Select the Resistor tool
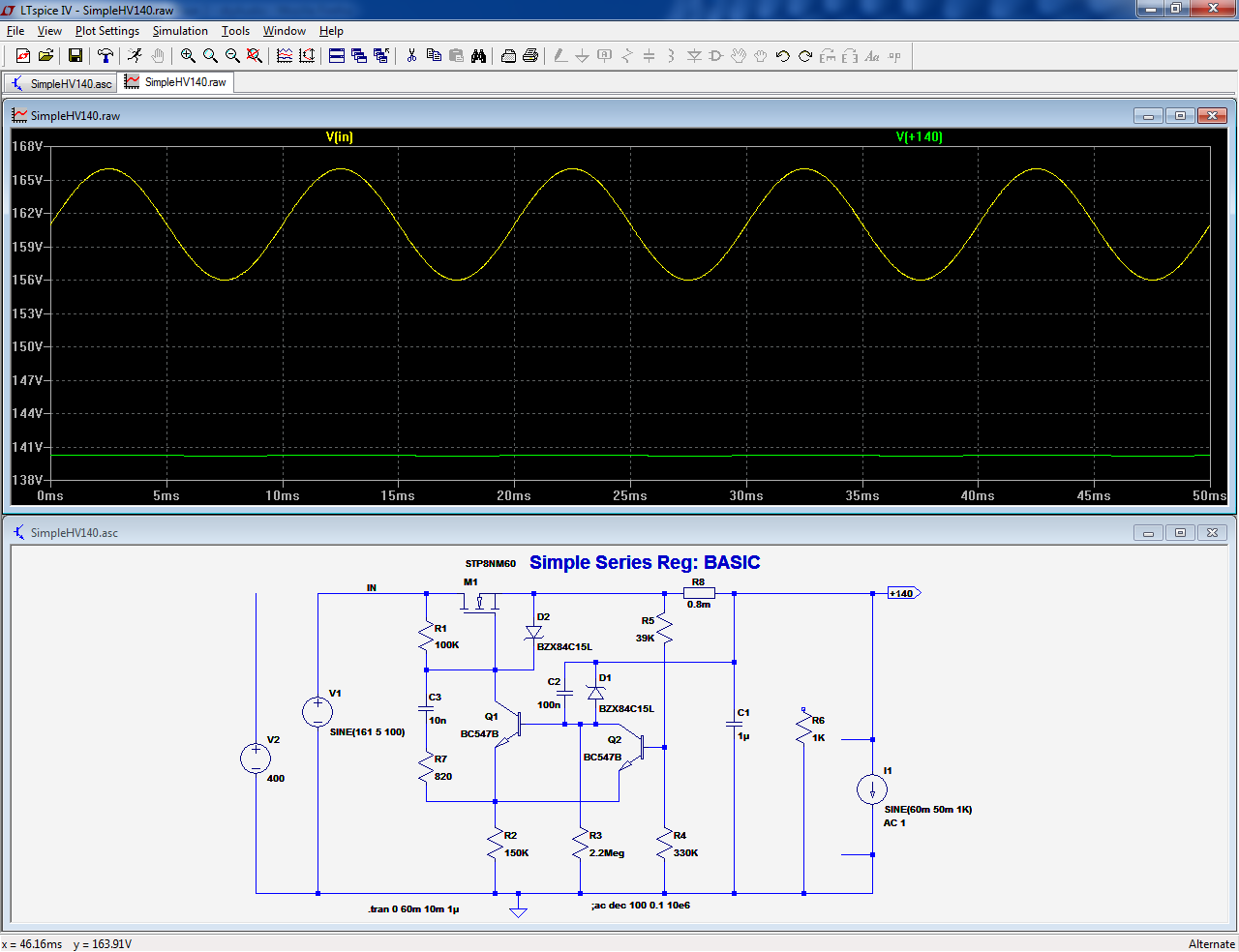The height and width of the screenshot is (952, 1239). click(627, 56)
